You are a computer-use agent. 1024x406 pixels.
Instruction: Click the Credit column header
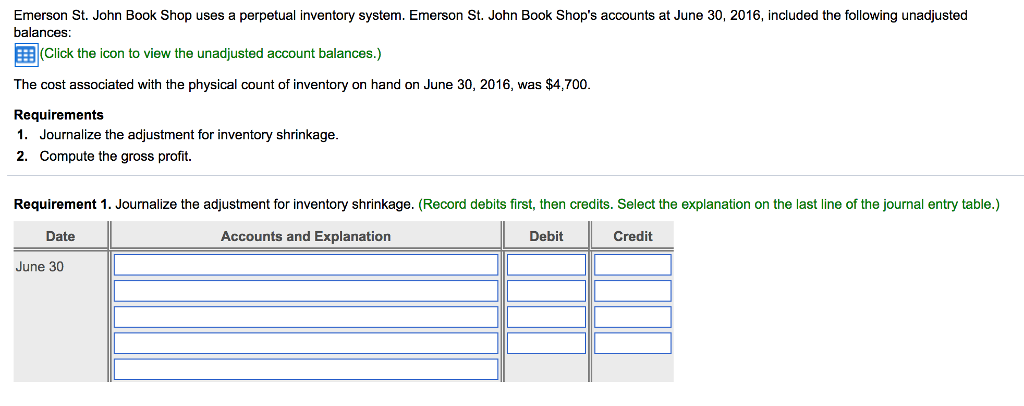coord(632,237)
